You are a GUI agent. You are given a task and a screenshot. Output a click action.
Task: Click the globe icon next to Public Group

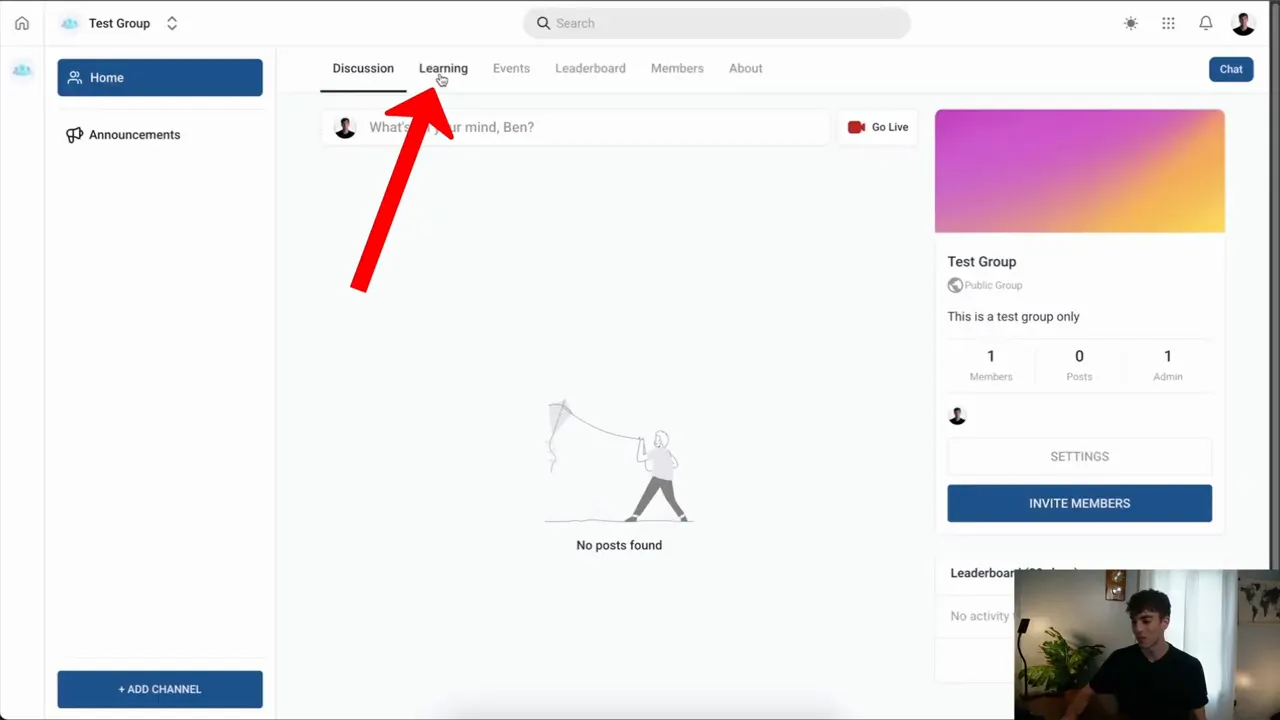[955, 285]
